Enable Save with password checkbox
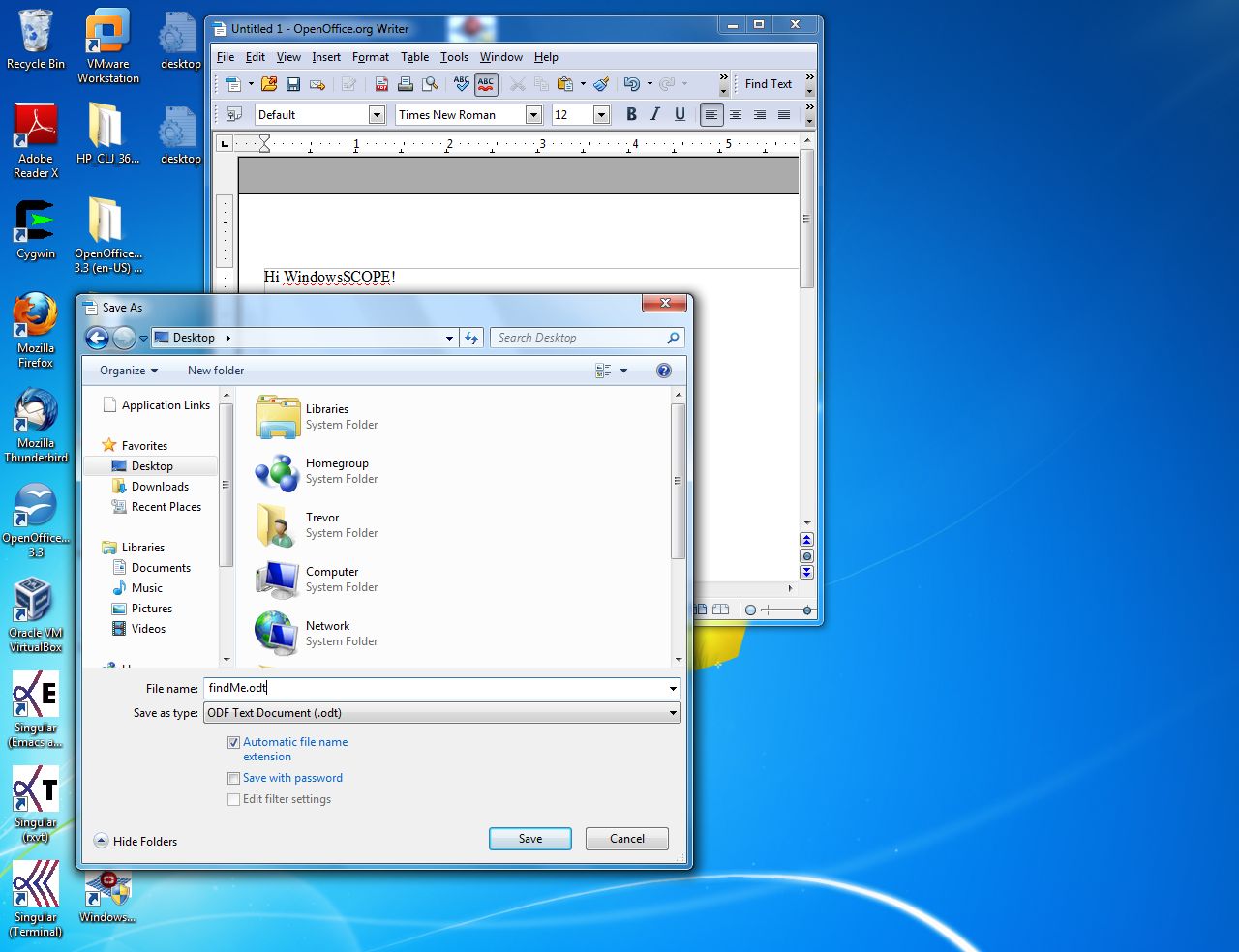Image resolution: width=1239 pixels, height=952 pixels. coord(233,778)
